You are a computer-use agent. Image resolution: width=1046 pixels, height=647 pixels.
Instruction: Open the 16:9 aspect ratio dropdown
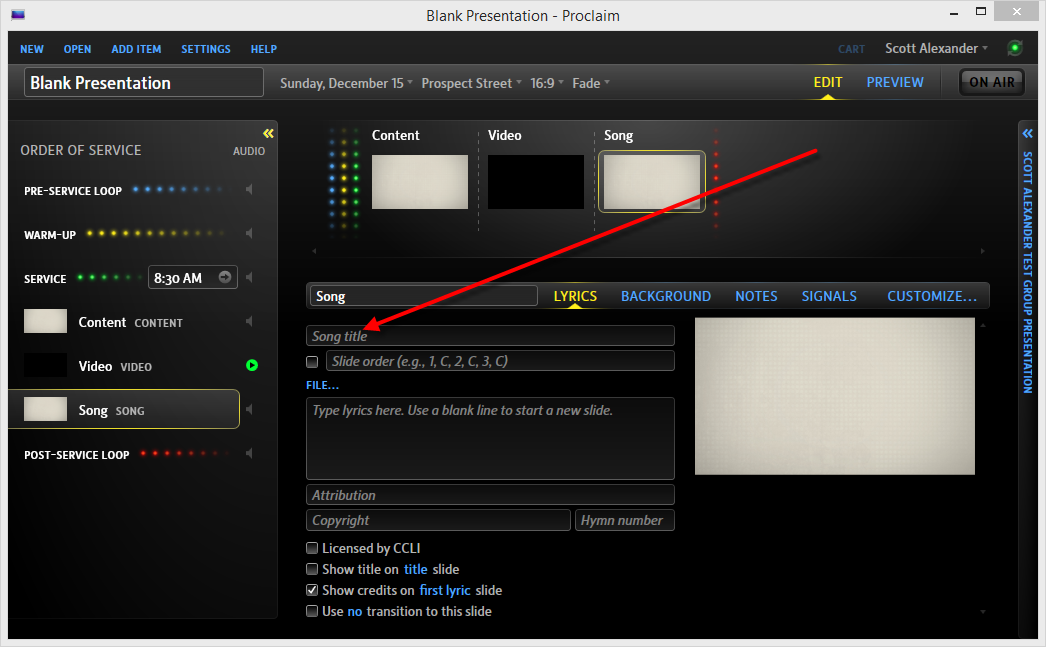click(x=547, y=83)
